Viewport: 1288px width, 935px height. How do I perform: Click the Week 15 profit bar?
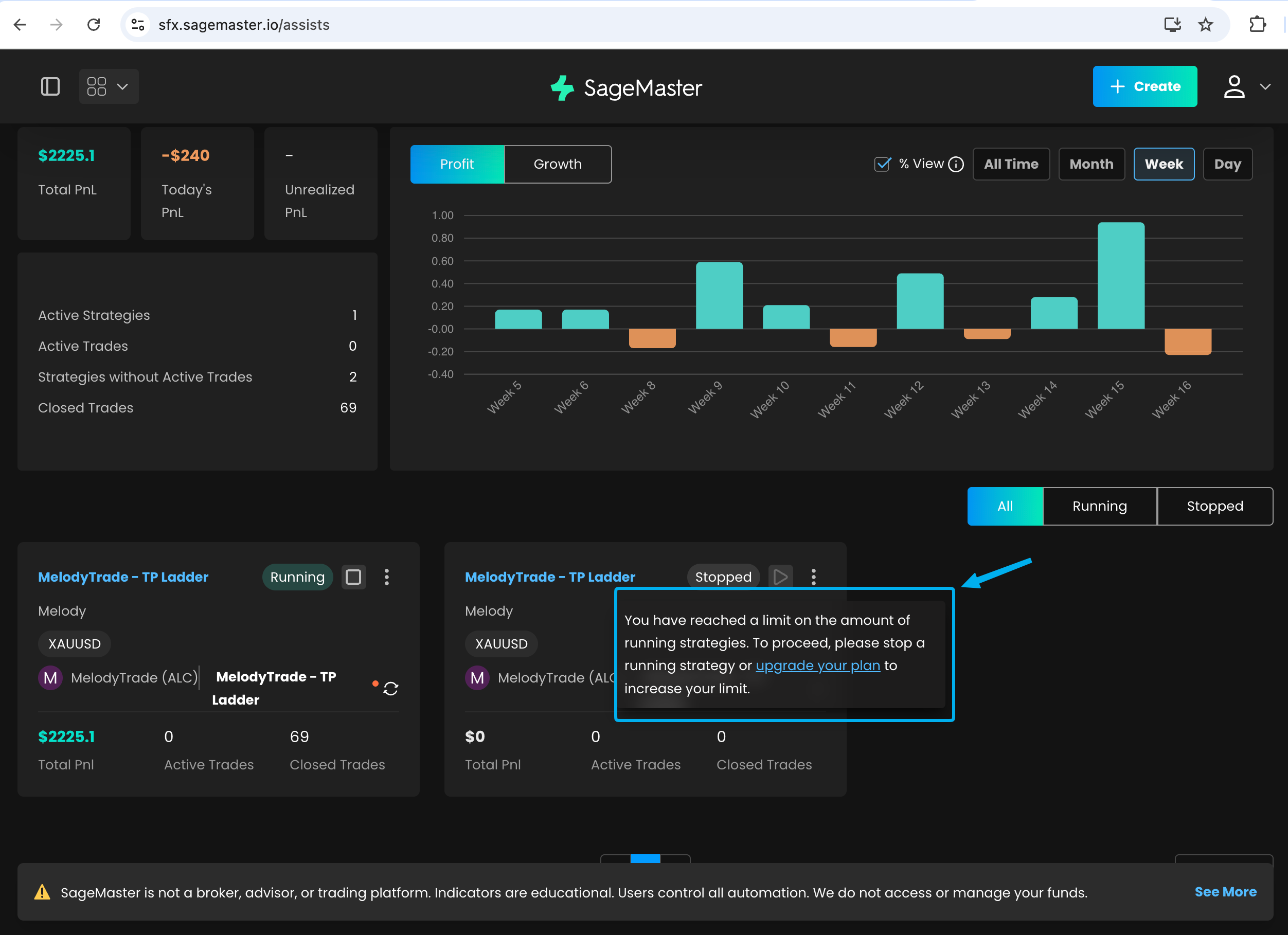1120,275
